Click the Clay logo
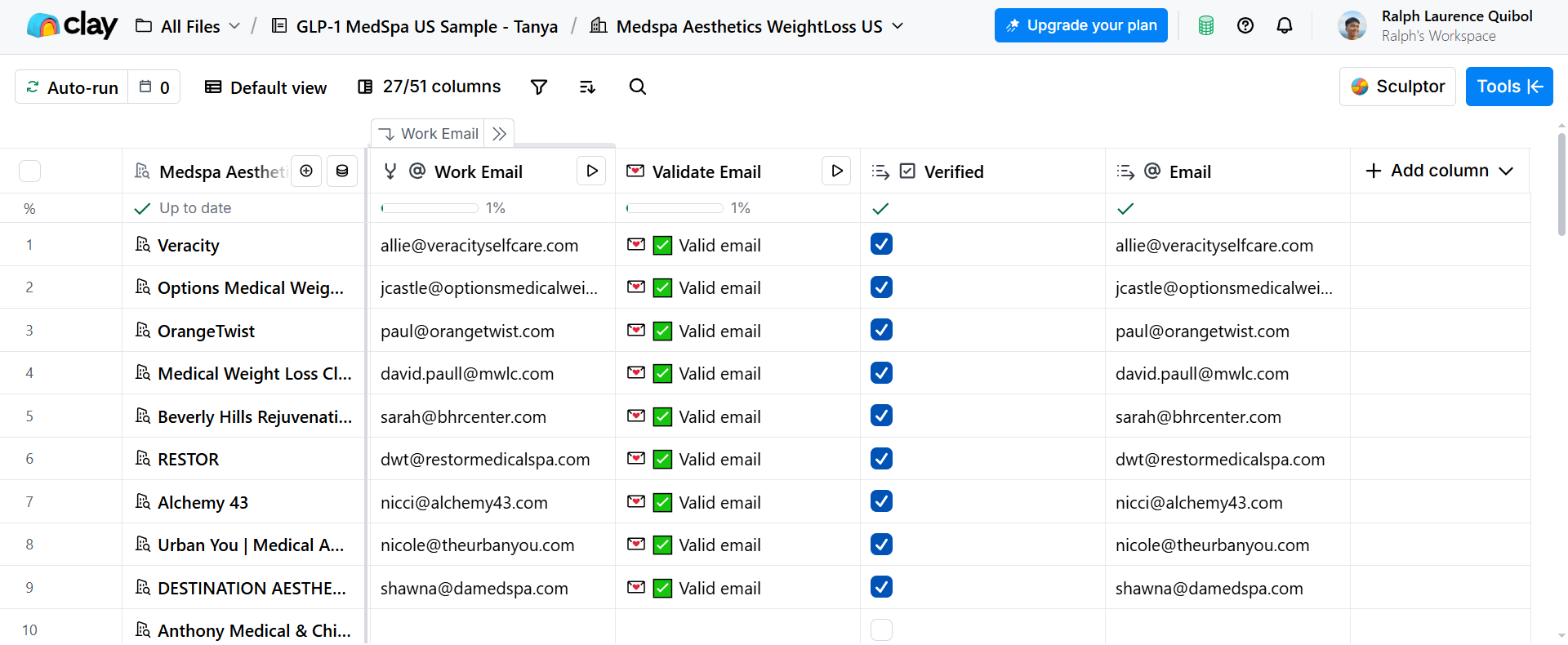The width and height of the screenshot is (1568, 645). [x=72, y=26]
